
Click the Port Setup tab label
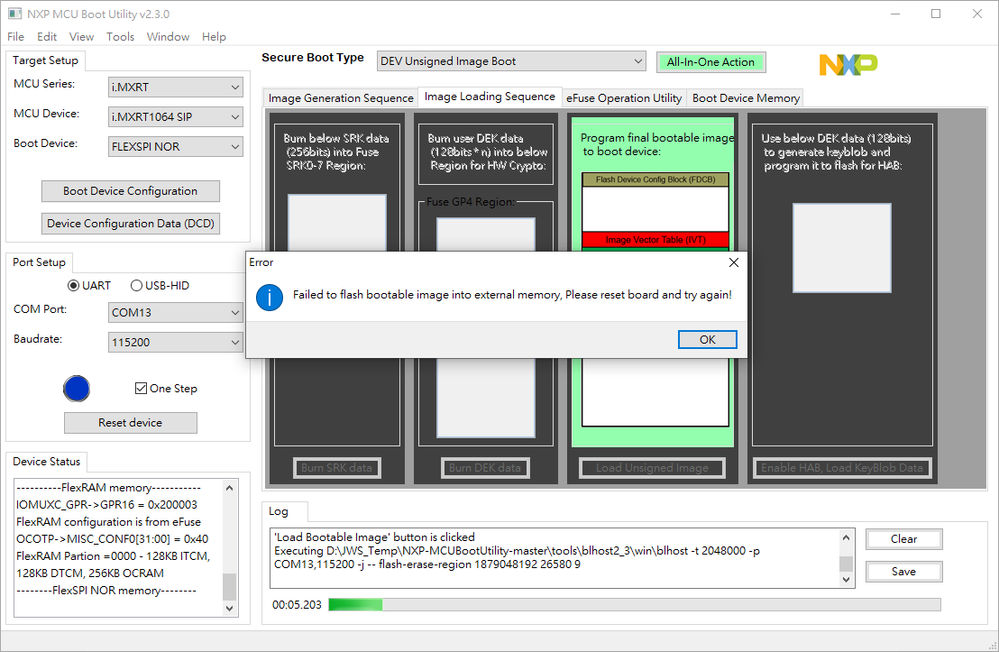point(39,263)
